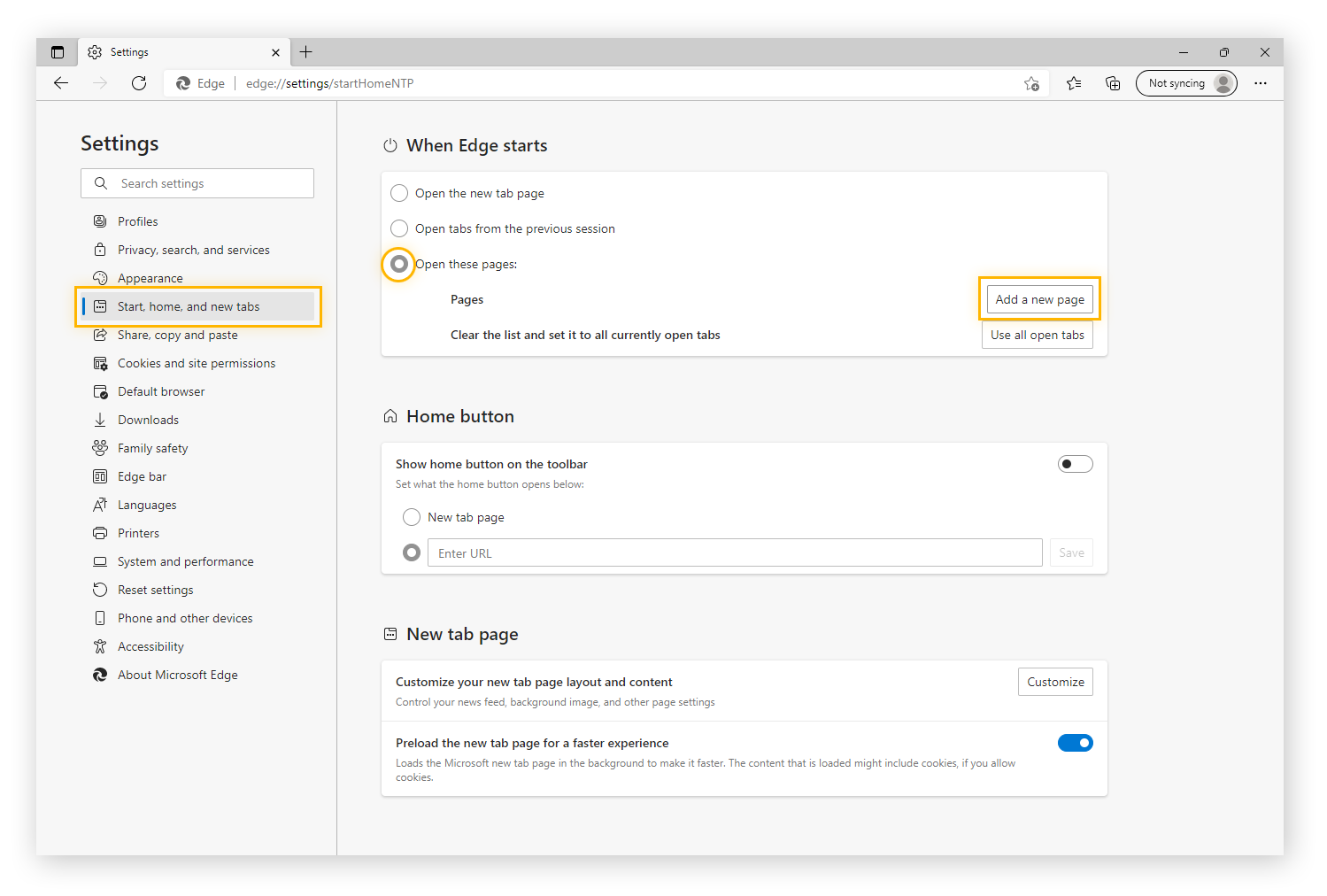
Task: Open Customize for new tab page layout
Action: 1055,681
